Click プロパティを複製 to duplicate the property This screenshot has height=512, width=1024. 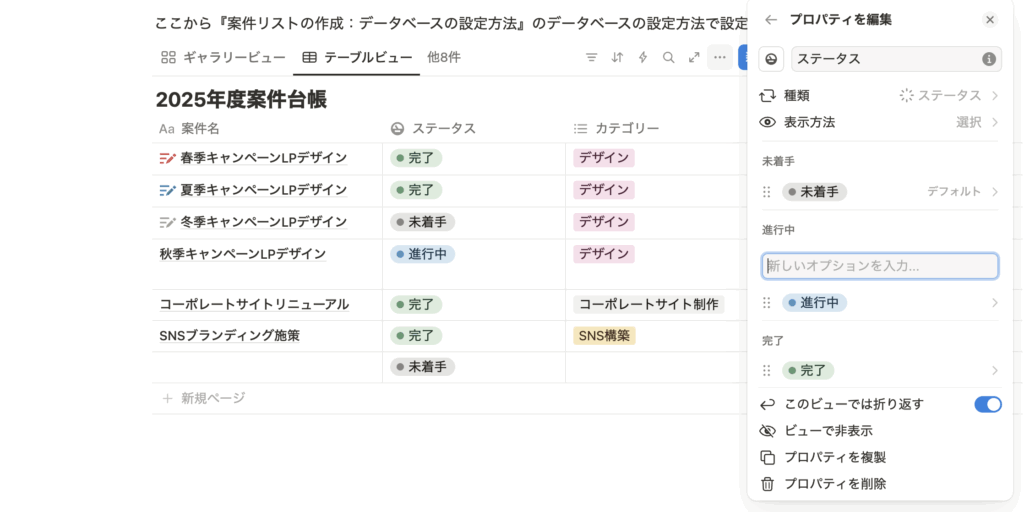pyautogui.click(x=835, y=457)
